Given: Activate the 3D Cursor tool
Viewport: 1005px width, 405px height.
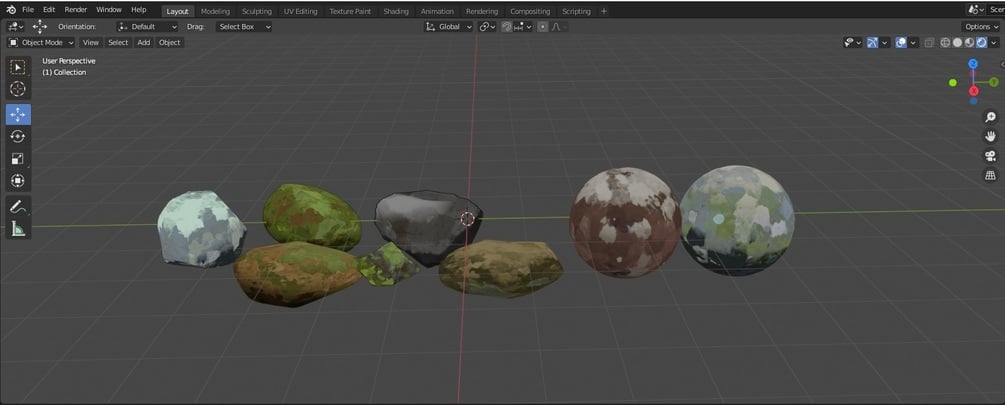Looking at the screenshot, I should click(18, 89).
